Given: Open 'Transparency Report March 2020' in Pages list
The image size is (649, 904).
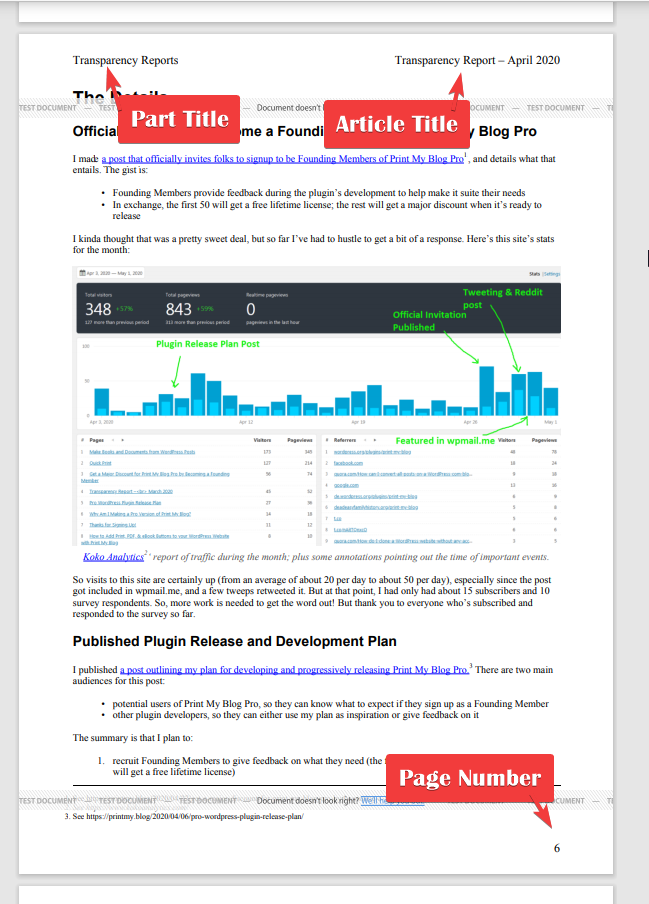Looking at the screenshot, I should 131,492.
